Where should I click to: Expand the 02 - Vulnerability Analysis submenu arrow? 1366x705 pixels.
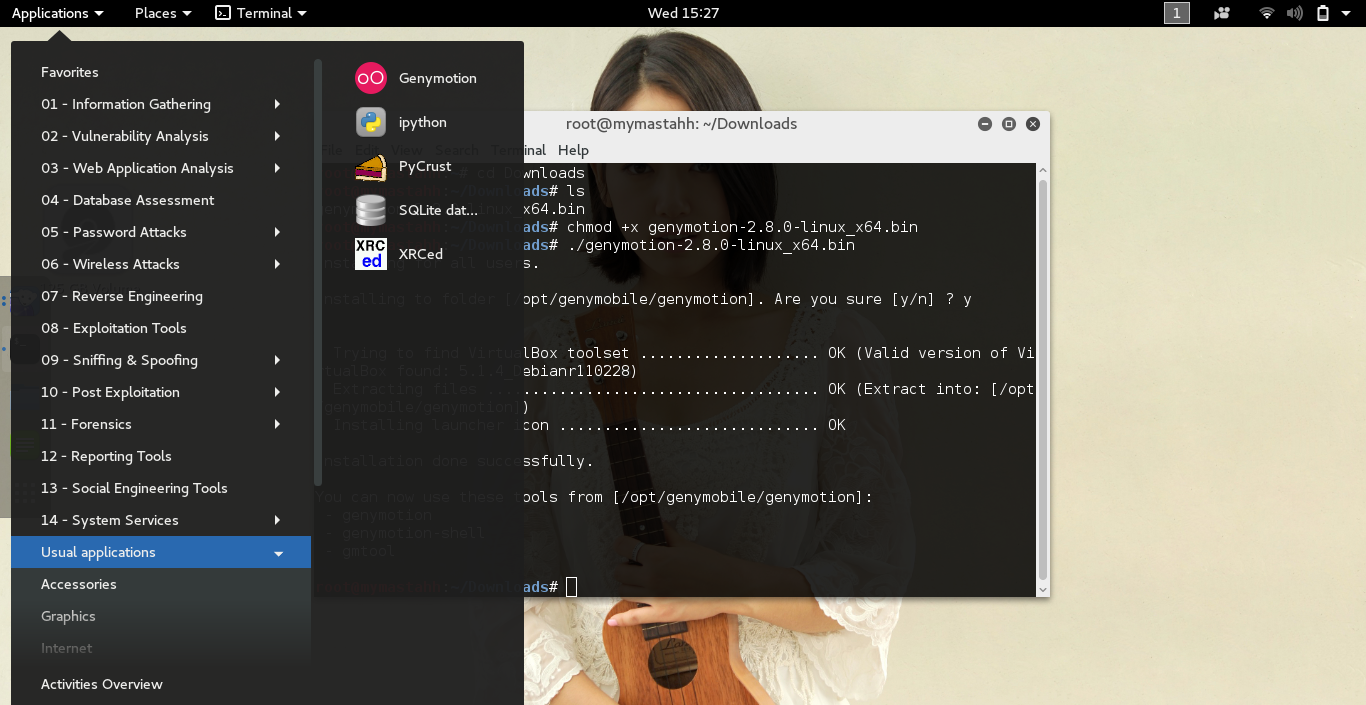277,136
